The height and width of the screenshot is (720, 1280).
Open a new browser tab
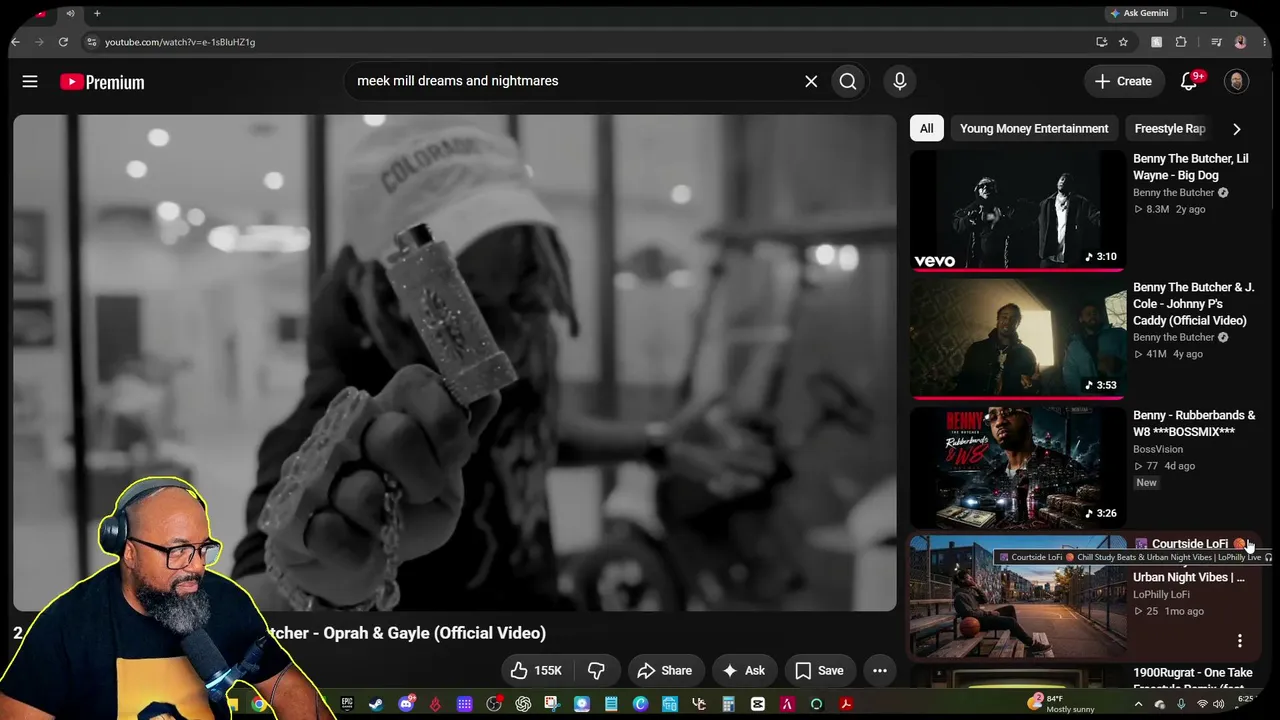coord(97,13)
